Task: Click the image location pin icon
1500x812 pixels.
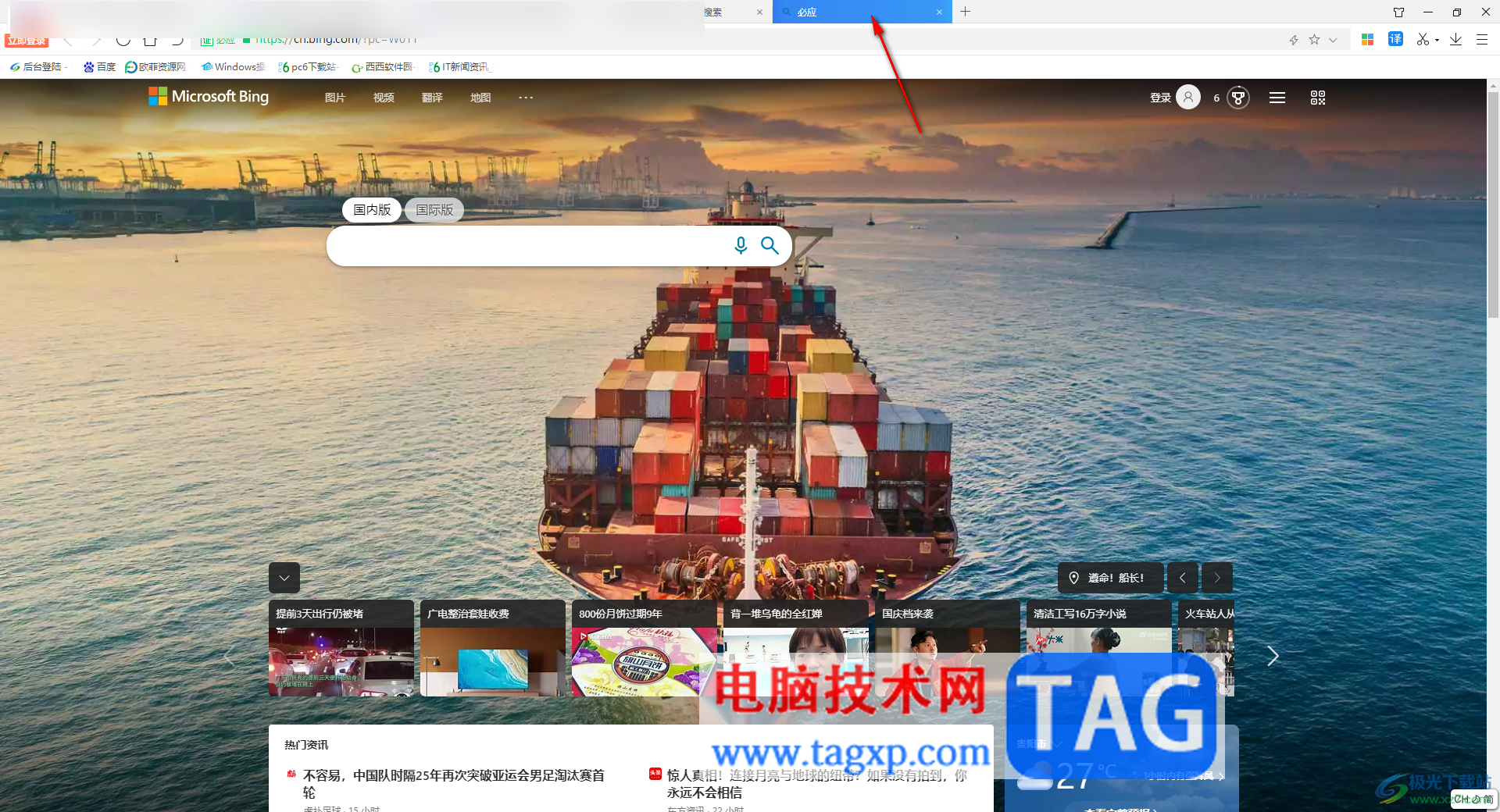Action: 1073,578
